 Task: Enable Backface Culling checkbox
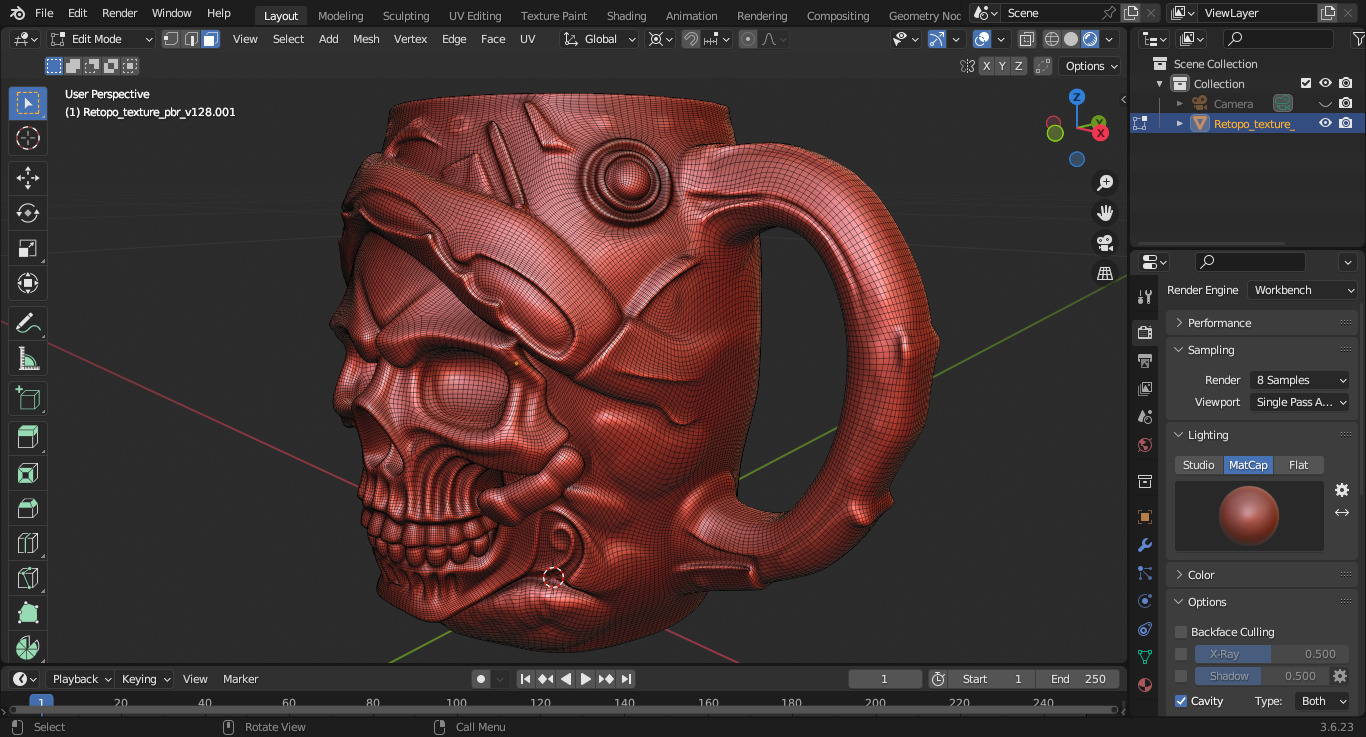(x=1181, y=632)
